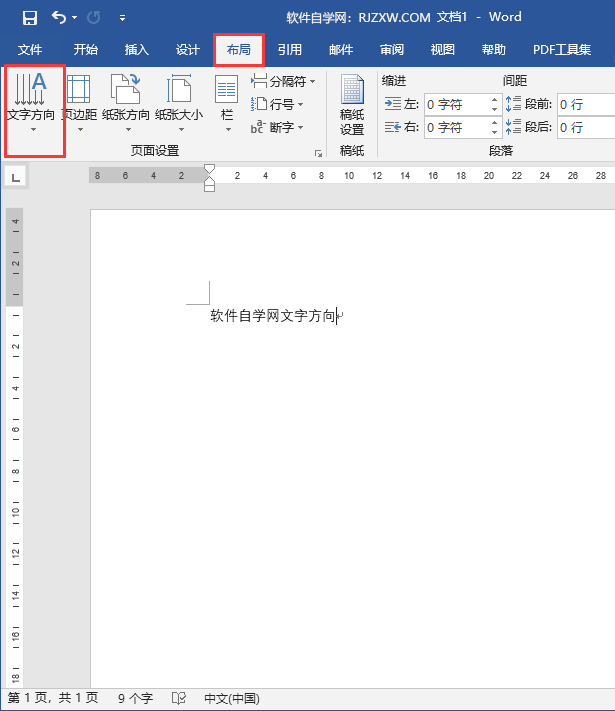The width and height of the screenshot is (615, 711).
Task: Open the 帮助 tab
Action: [493, 49]
